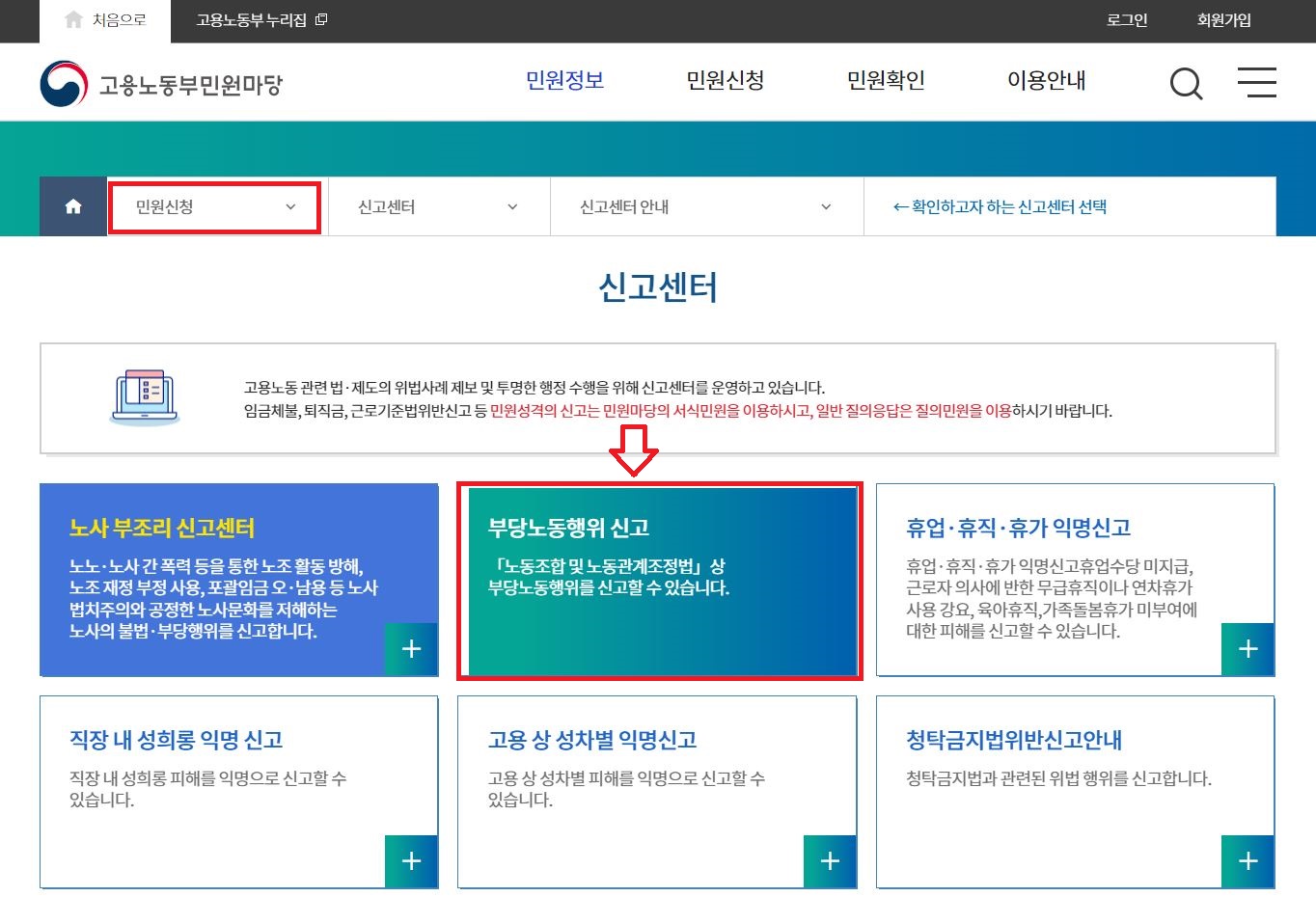
Task: Click the plus icon on 청탁금지법위반신고안내 card
Action: 1247,861
